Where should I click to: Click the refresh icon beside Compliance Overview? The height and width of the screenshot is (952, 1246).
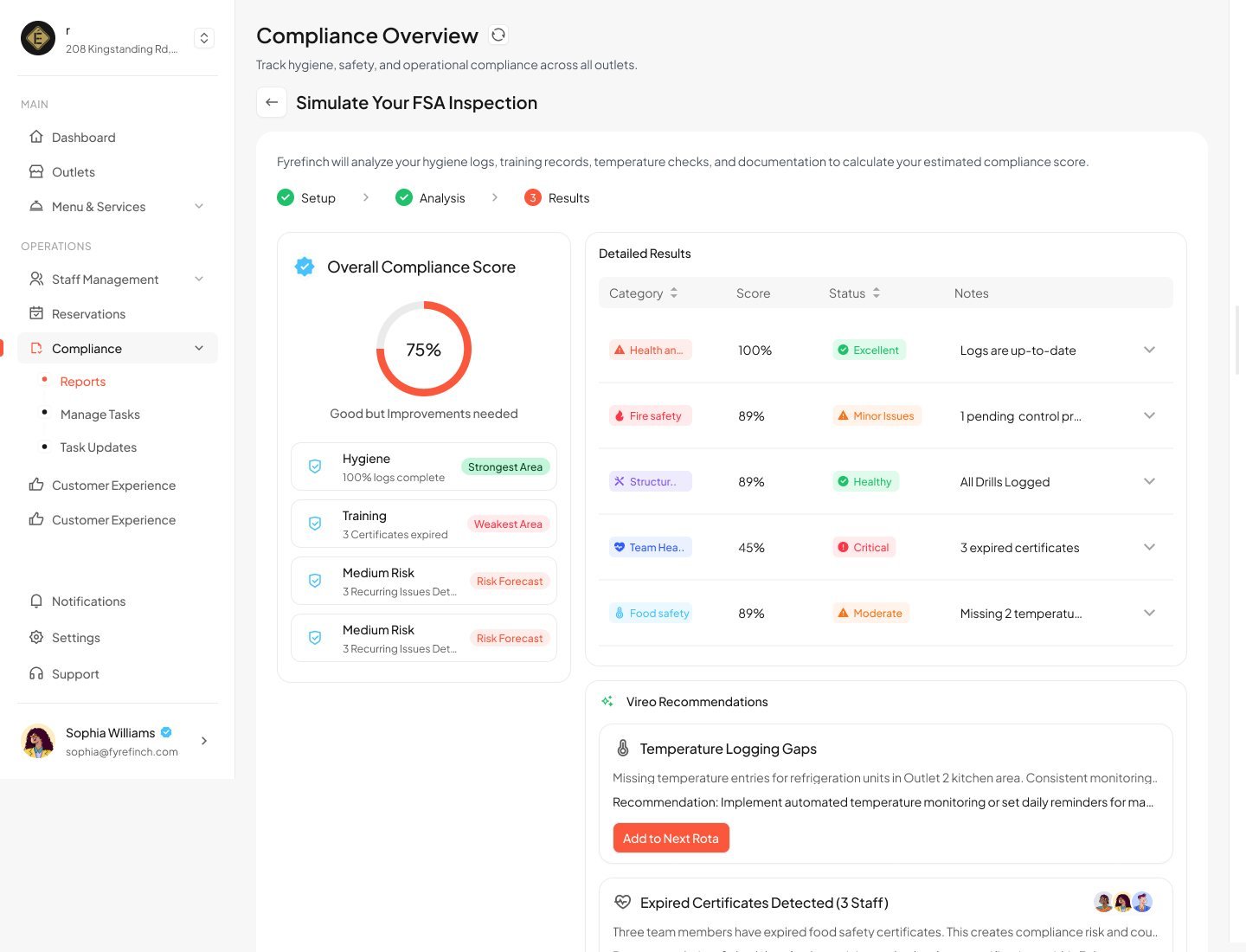point(498,35)
